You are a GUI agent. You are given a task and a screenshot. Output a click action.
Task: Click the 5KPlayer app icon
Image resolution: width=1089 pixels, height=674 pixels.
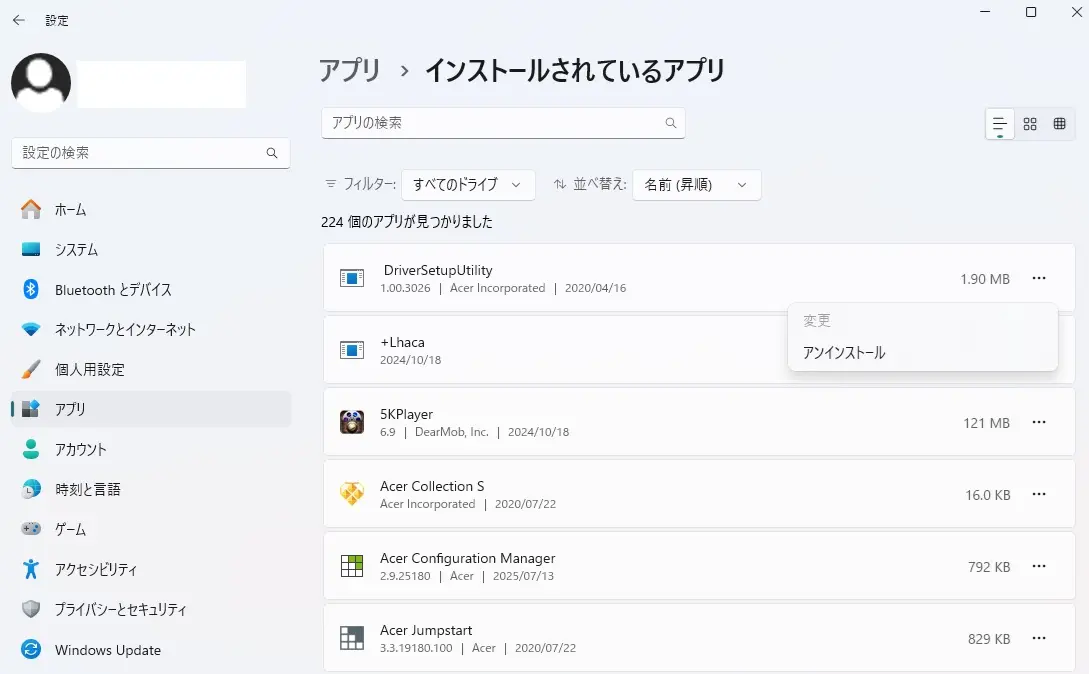[x=351, y=422]
